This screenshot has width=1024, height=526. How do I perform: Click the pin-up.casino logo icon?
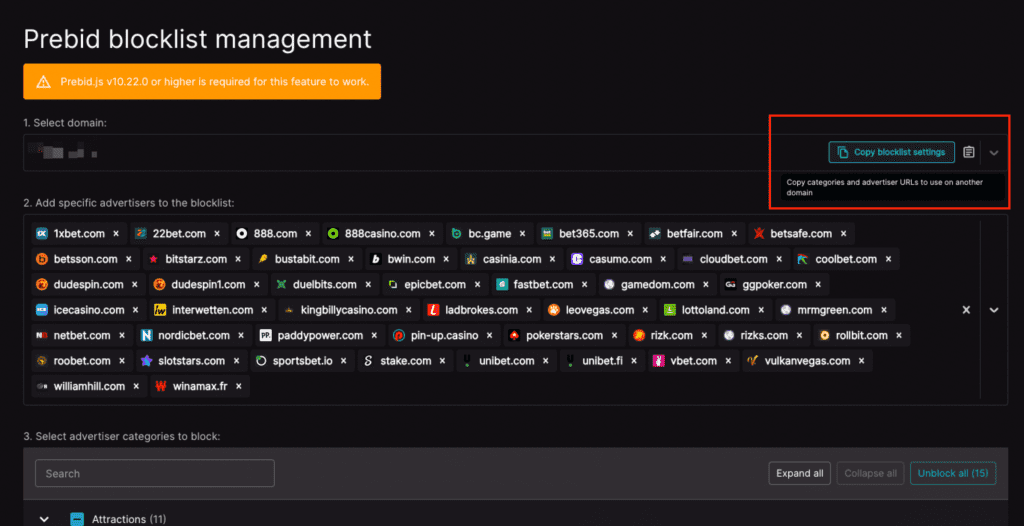[x=399, y=335]
